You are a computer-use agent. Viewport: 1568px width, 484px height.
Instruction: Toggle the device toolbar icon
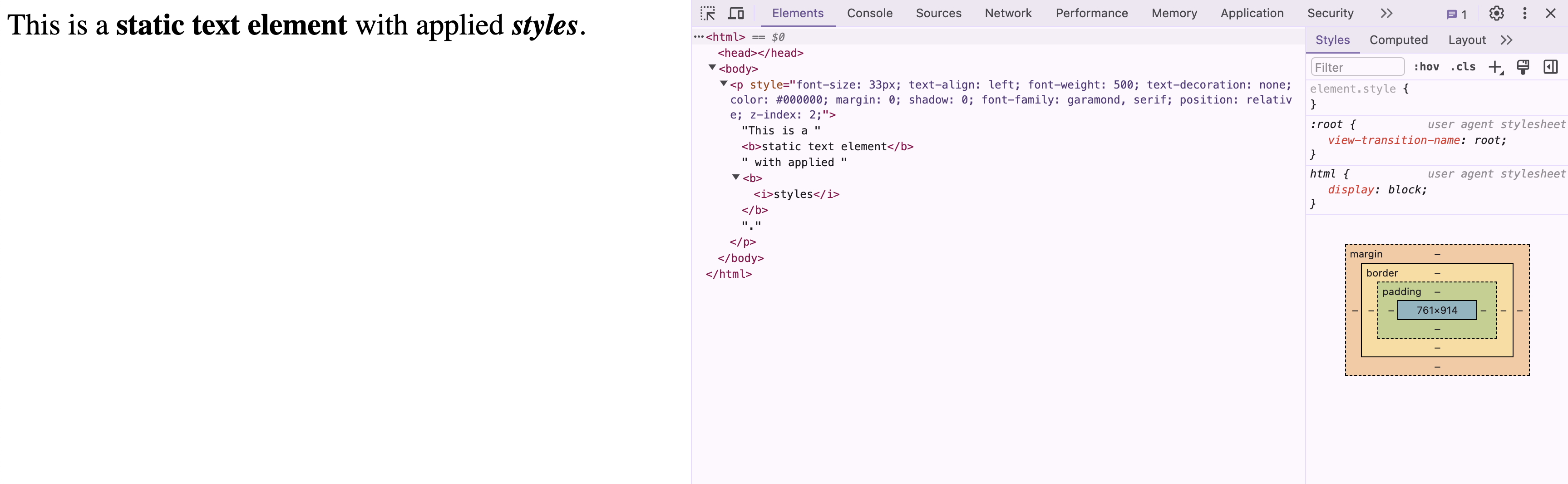(736, 13)
